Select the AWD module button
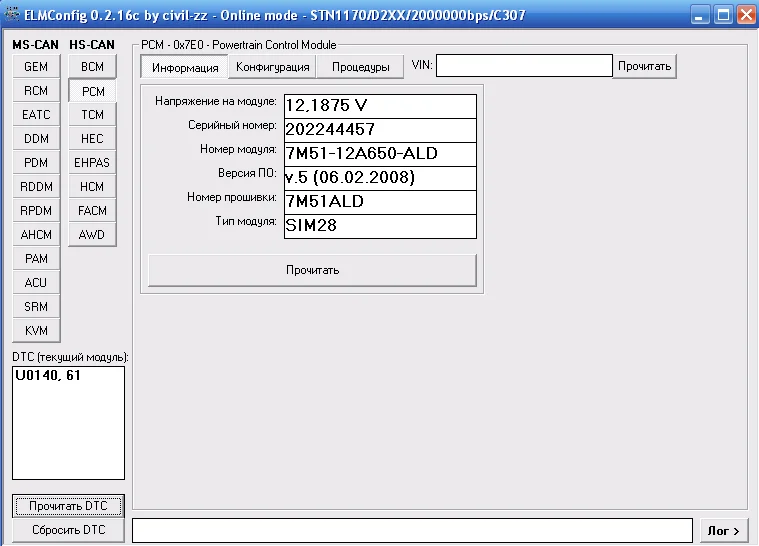This screenshot has height=546, width=759. 92,235
